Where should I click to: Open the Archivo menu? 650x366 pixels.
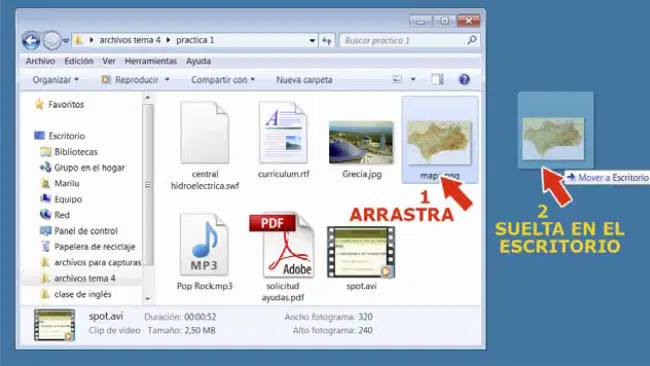(x=40, y=61)
